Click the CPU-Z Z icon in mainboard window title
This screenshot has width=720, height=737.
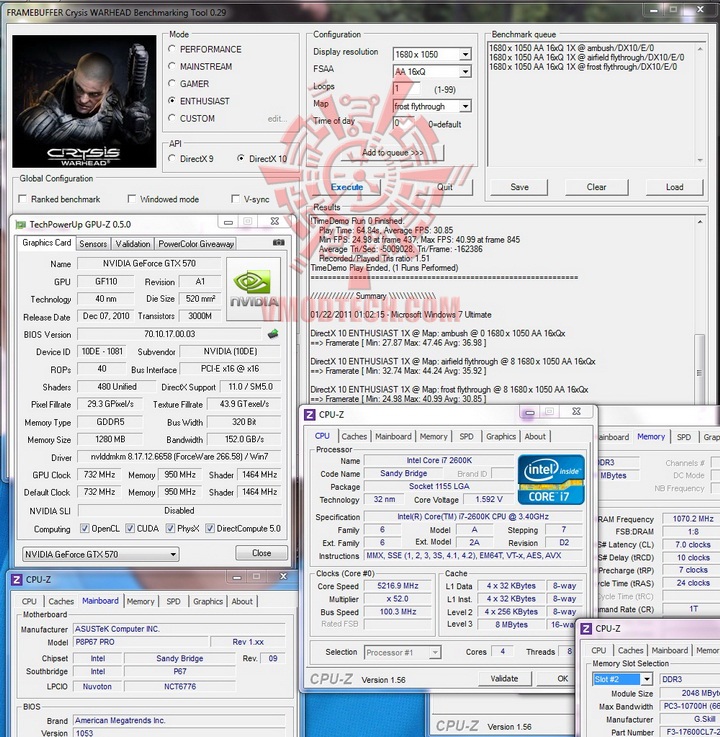coord(16,580)
